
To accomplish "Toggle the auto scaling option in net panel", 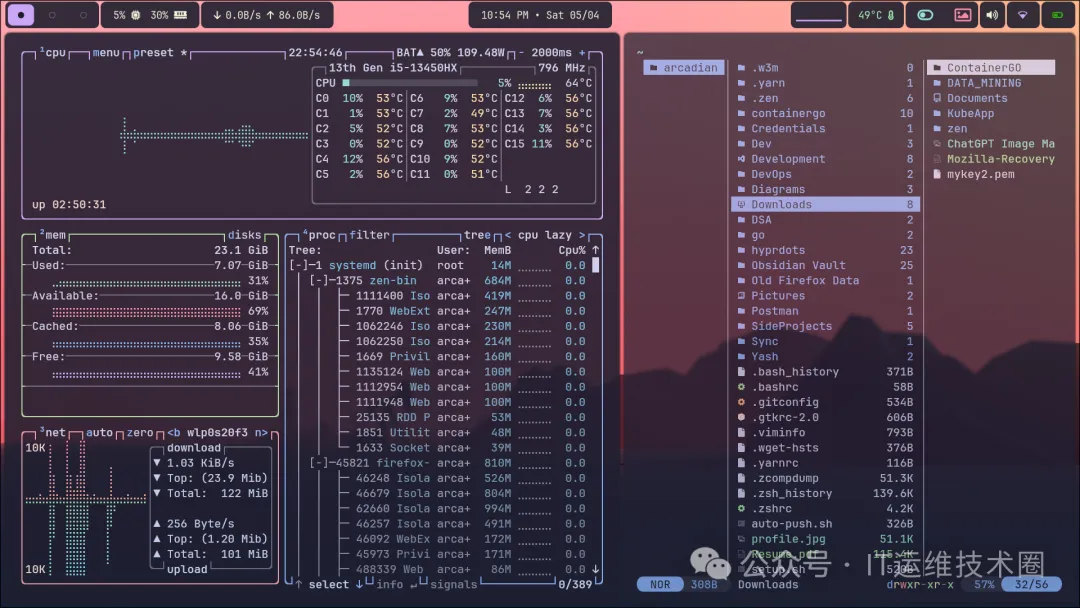I will (99, 433).
